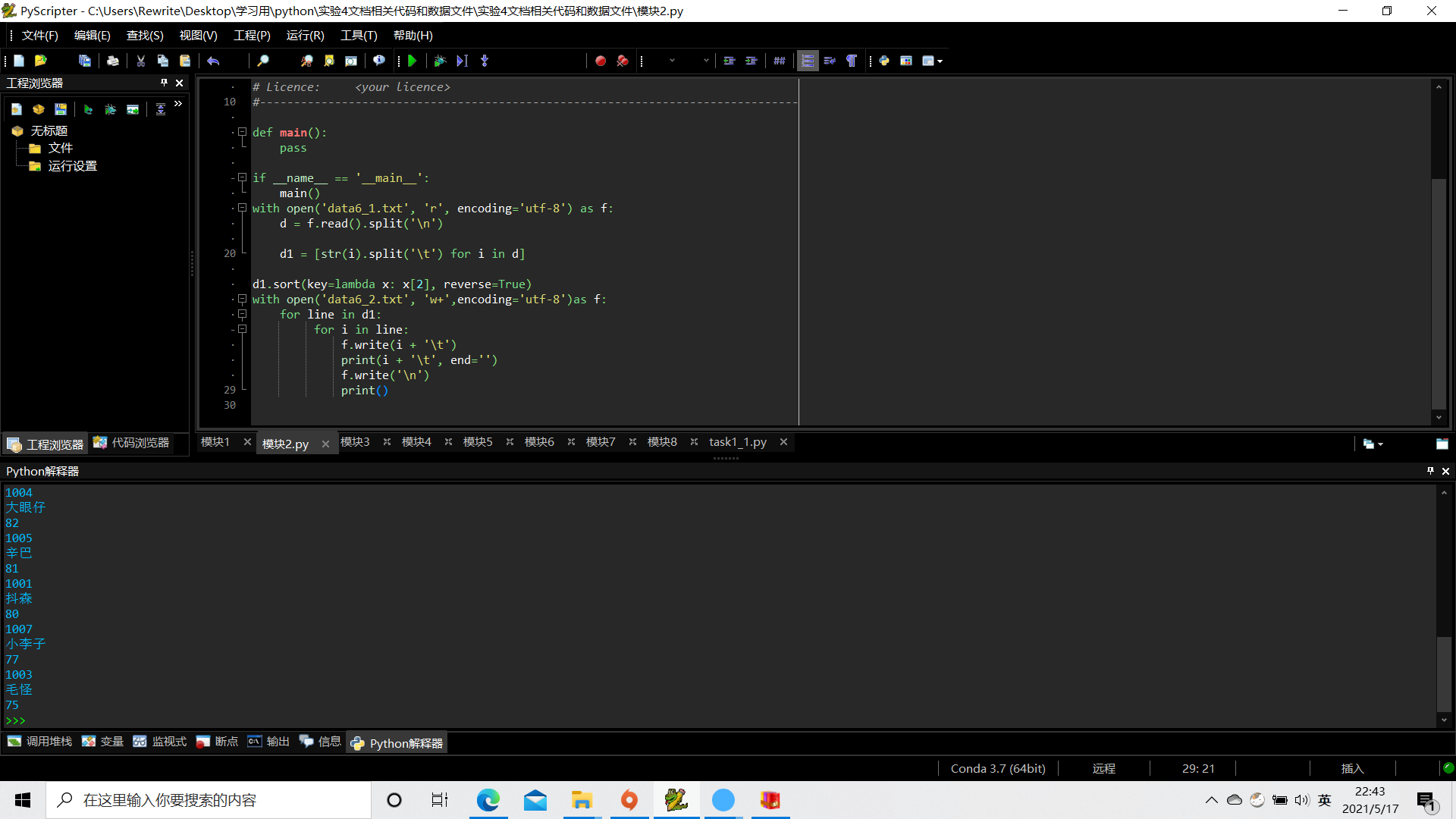
Task: Toggle line numbers display button
Action: 808,61
